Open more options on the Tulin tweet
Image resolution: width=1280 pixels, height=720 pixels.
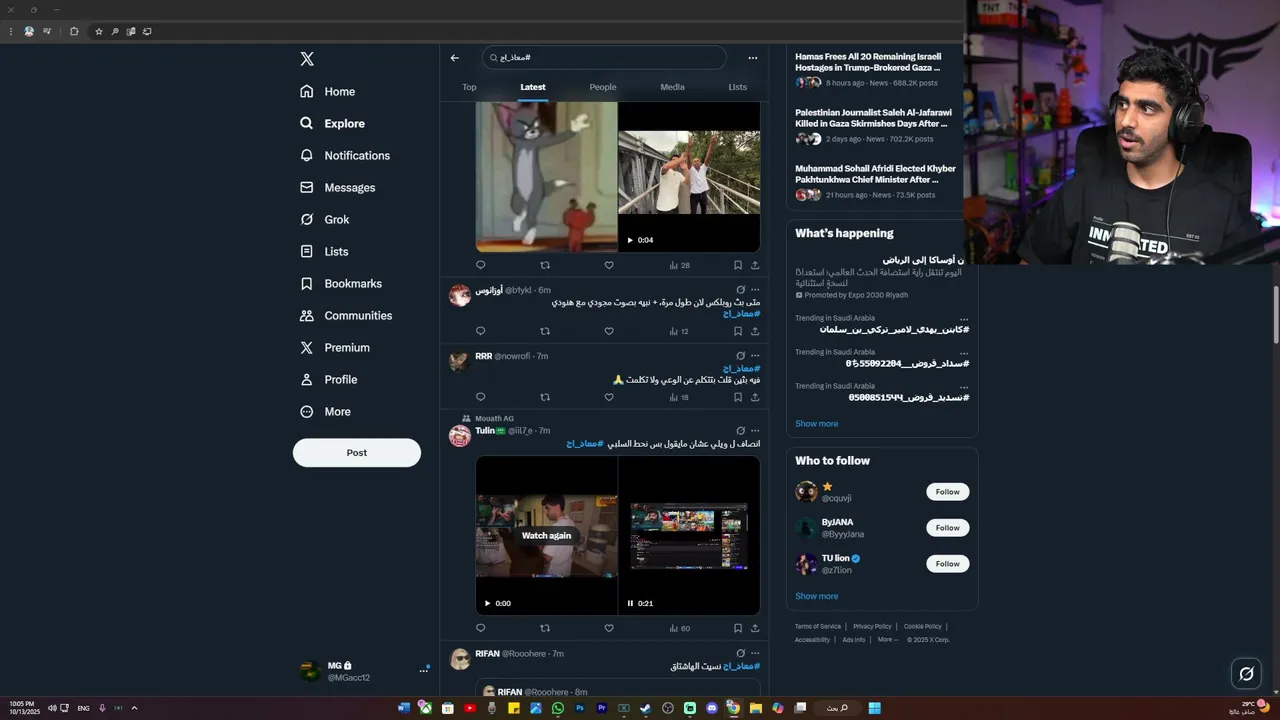tap(755, 431)
